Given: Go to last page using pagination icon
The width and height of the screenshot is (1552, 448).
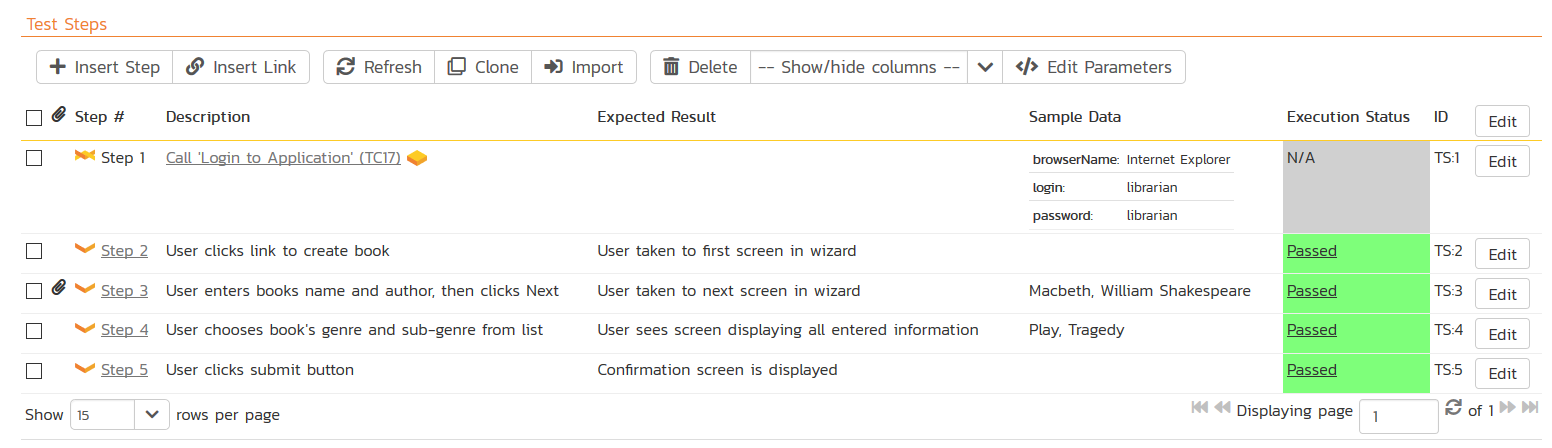Looking at the screenshot, I should (1530, 408).
